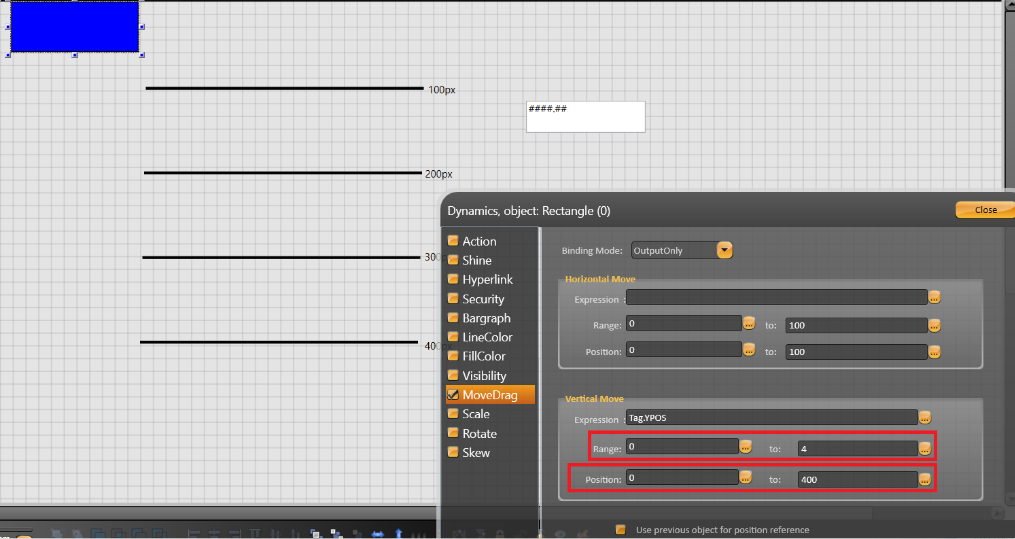Viewport: 1015px width, 539px height.
Task: Open the FillColor dynamics entry
Action: (483, 356)
